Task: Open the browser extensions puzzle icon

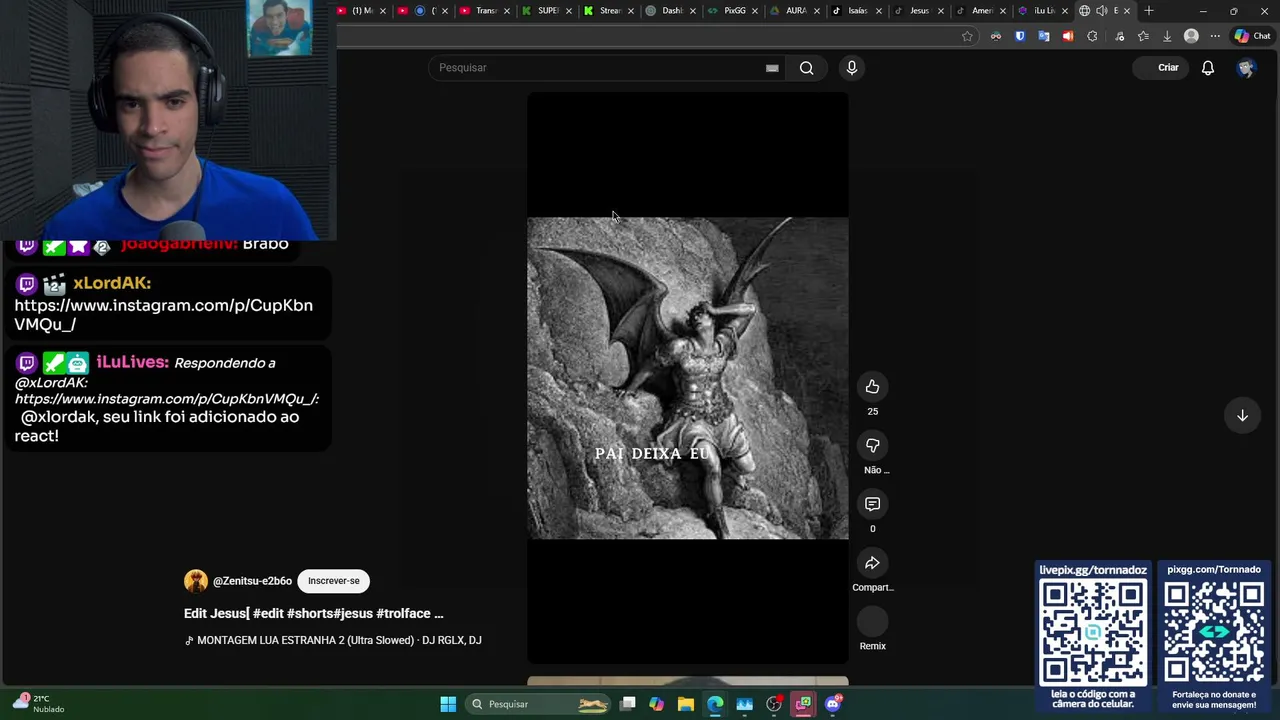Action: click(x=1092, y=36)
